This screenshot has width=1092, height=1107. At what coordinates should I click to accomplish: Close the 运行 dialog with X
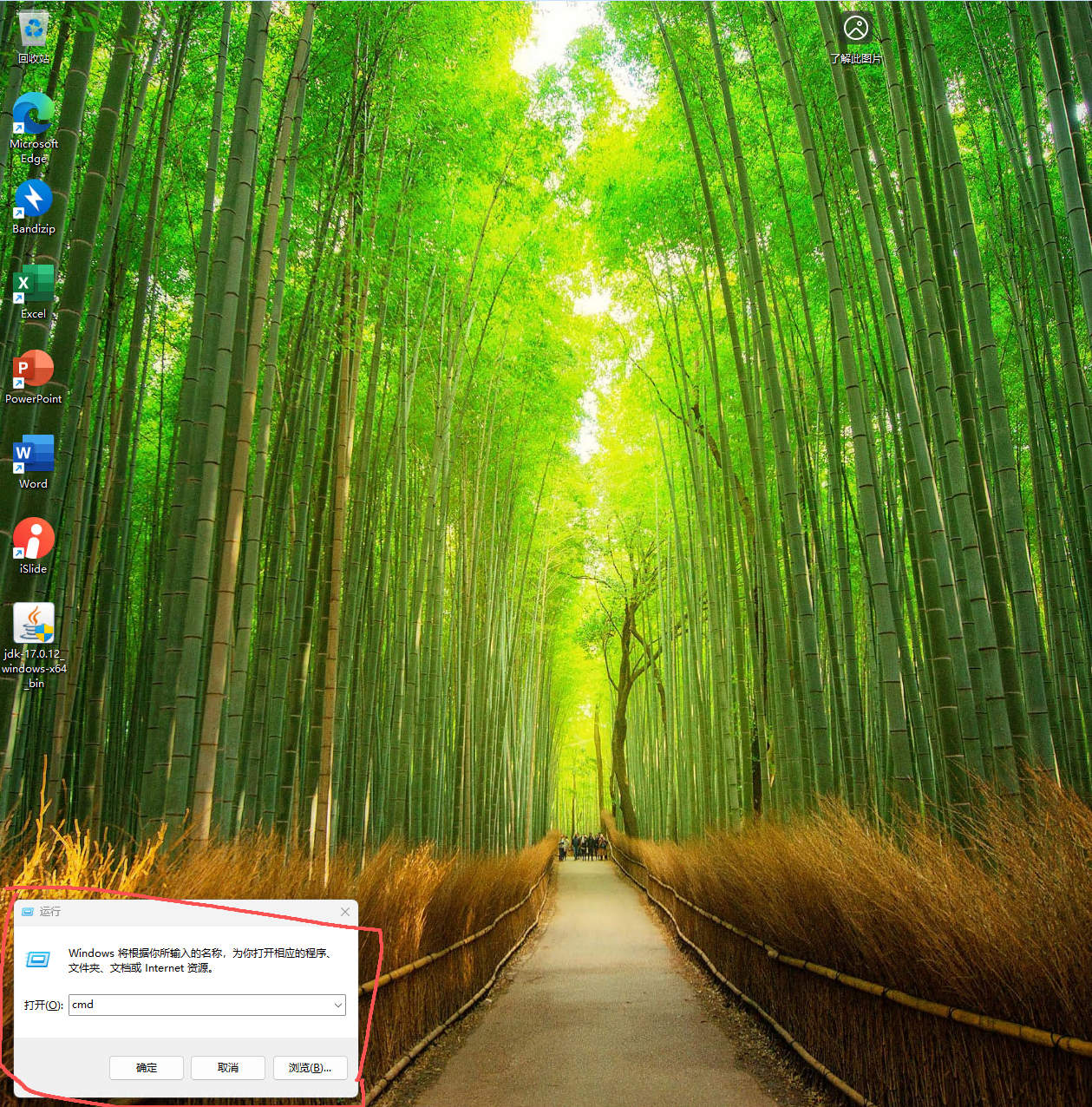[x=345, y=912]
